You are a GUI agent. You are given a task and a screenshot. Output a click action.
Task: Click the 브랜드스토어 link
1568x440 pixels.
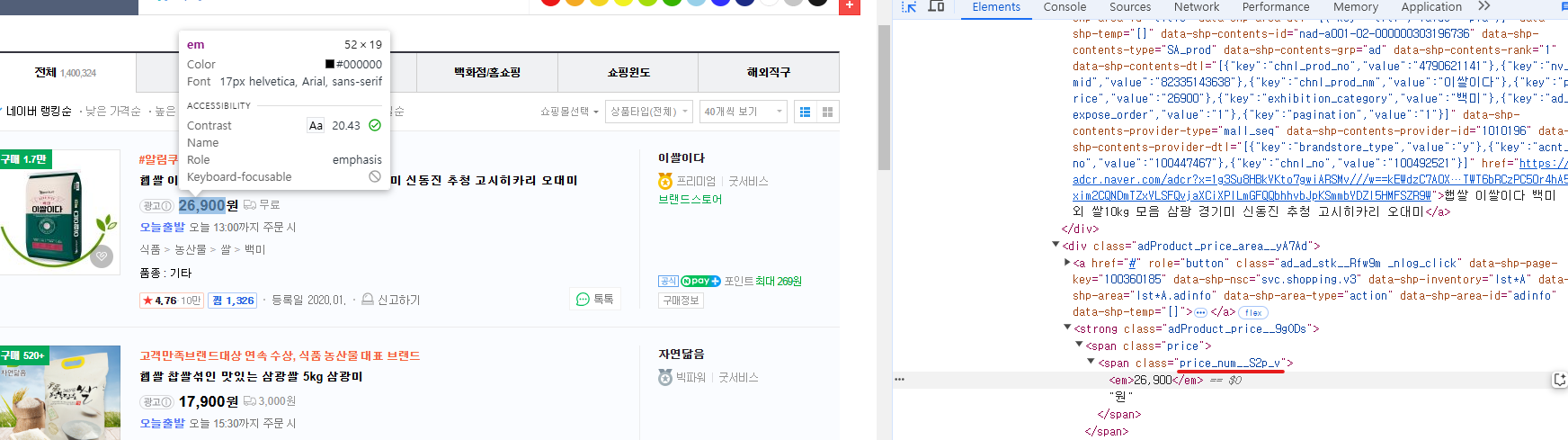(x=690, y=199)
